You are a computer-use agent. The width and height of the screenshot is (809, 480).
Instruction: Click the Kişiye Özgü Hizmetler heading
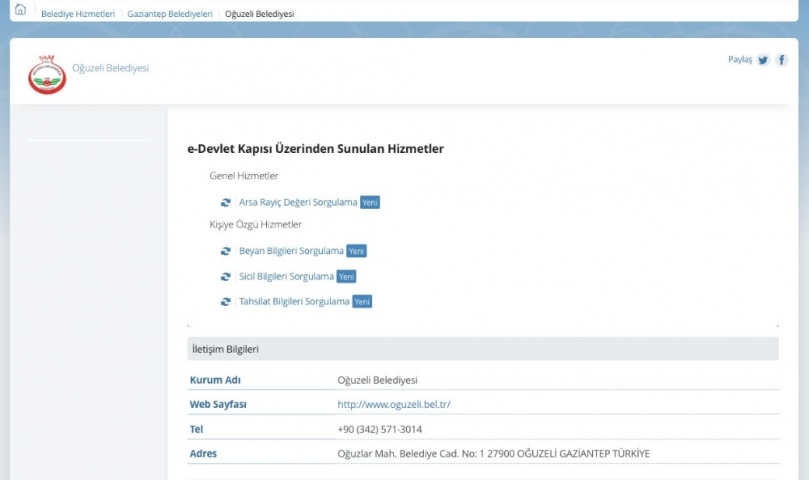pyautogui.click(x=255, y=225)
